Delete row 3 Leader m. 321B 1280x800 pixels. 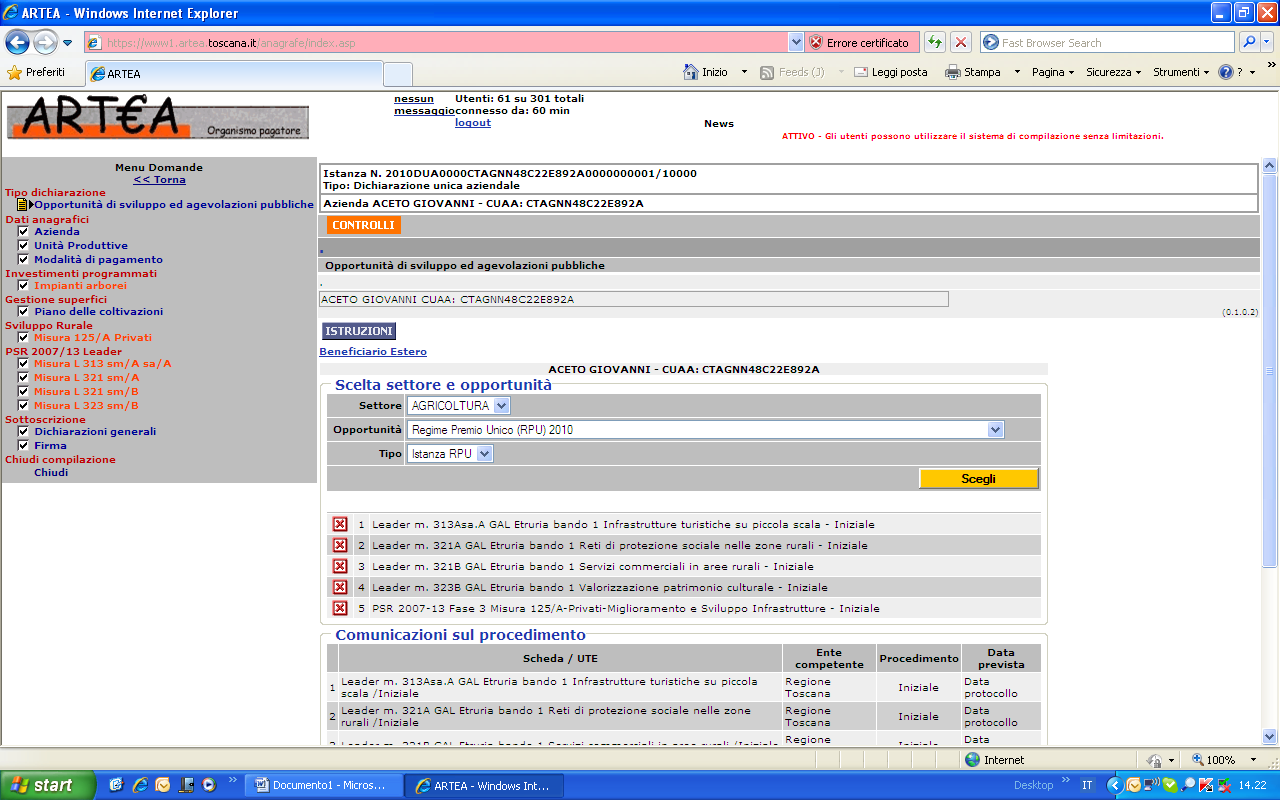340,566
